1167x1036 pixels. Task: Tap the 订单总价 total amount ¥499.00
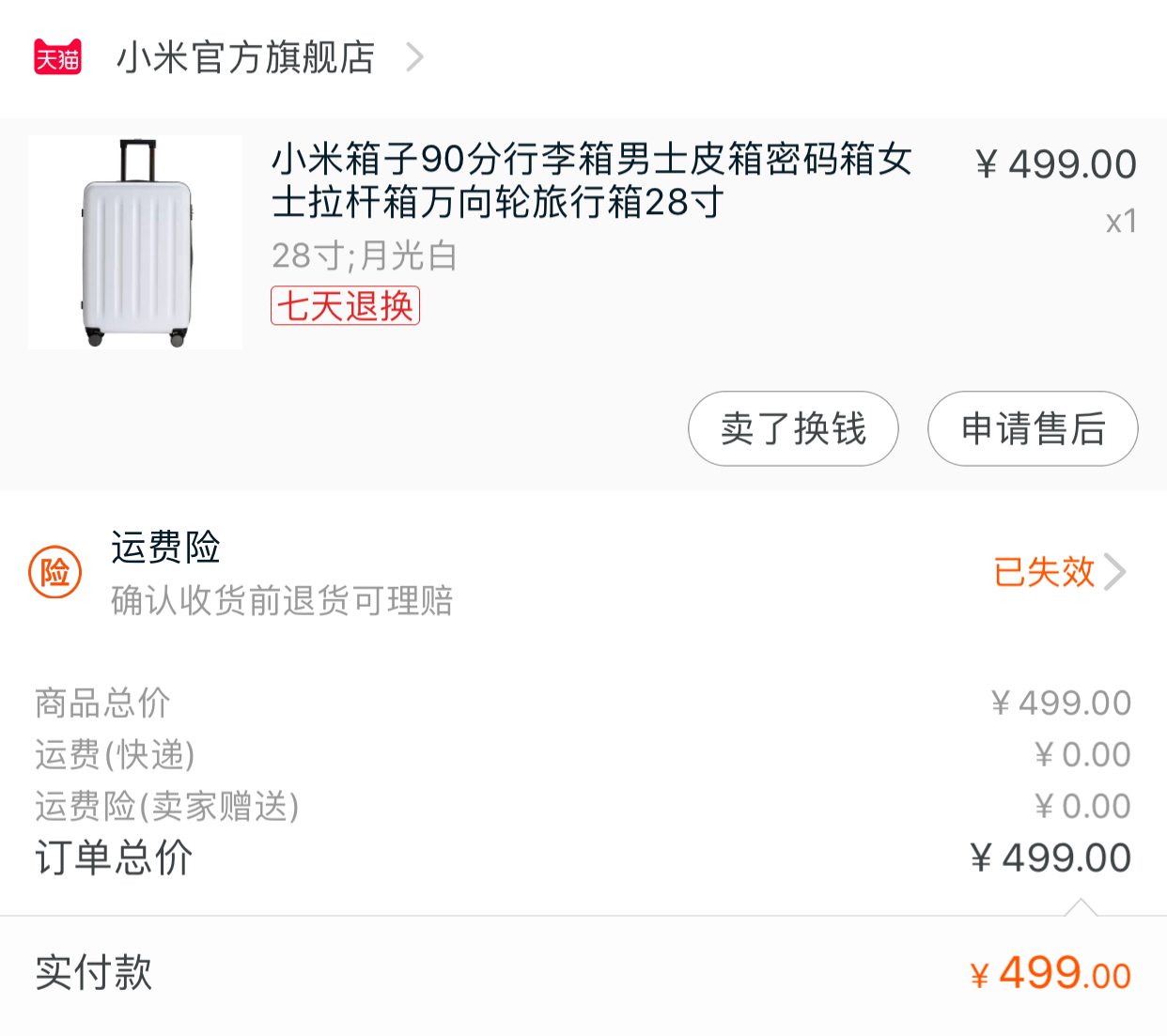tap(1050, 858)
